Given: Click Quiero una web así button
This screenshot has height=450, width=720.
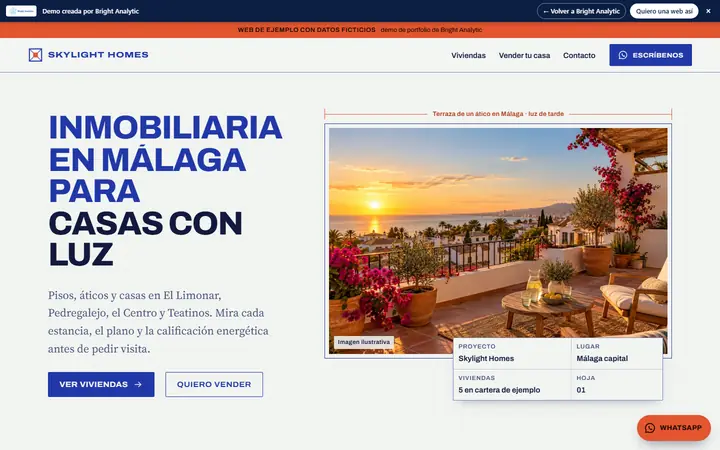Looking at the screenshot, I should point(664,11).
